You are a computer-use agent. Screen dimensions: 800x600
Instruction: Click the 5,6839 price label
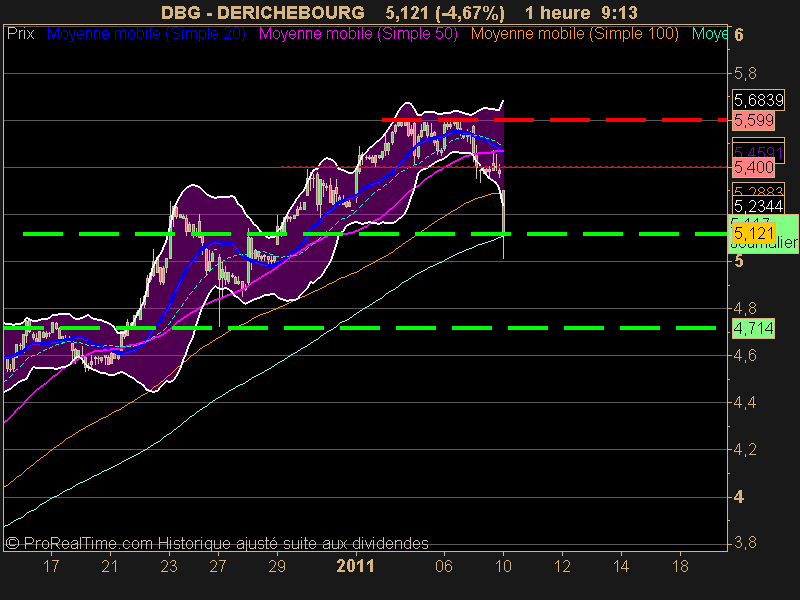click(x=759, y=100)
